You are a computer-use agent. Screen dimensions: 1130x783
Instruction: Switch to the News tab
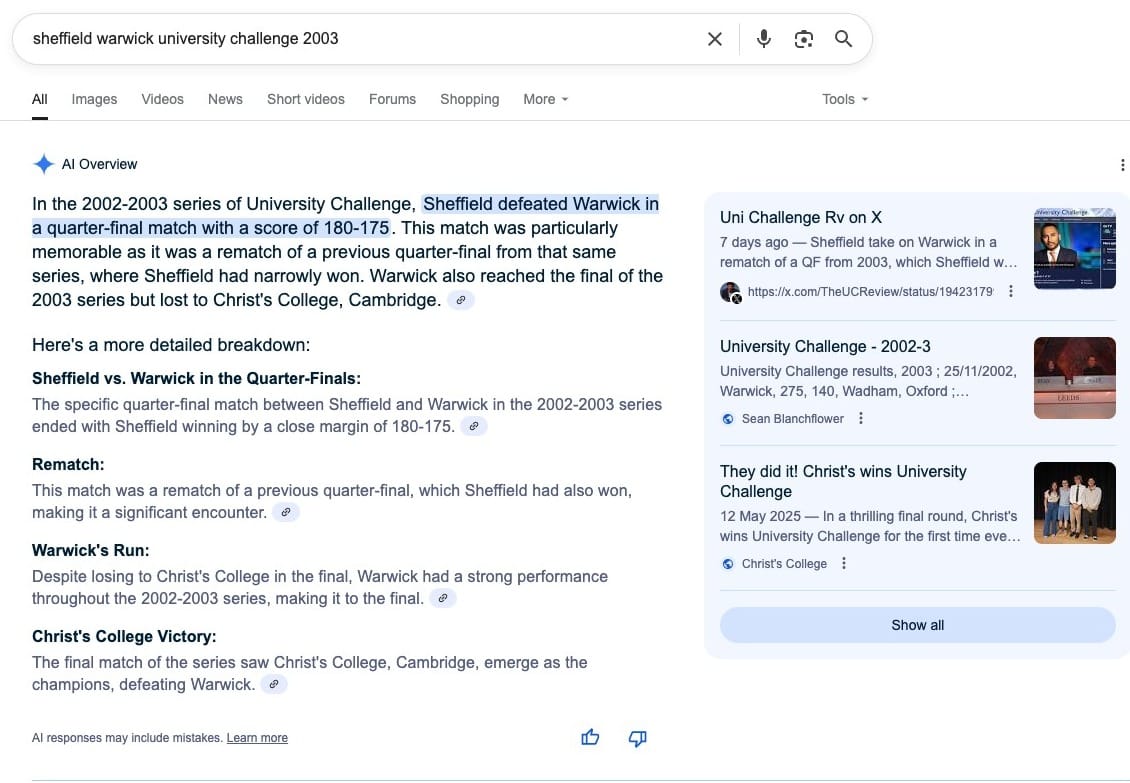[x=225, y=99]
